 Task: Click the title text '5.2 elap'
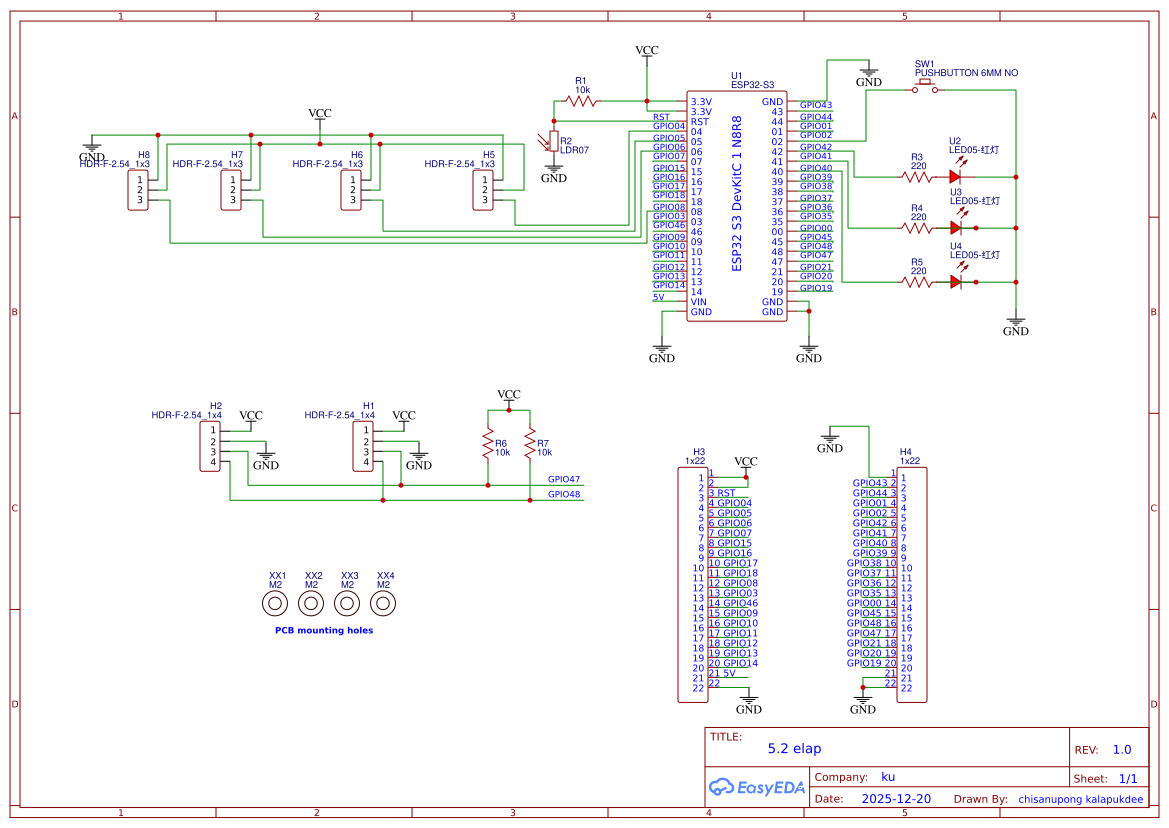pos(794,749)
